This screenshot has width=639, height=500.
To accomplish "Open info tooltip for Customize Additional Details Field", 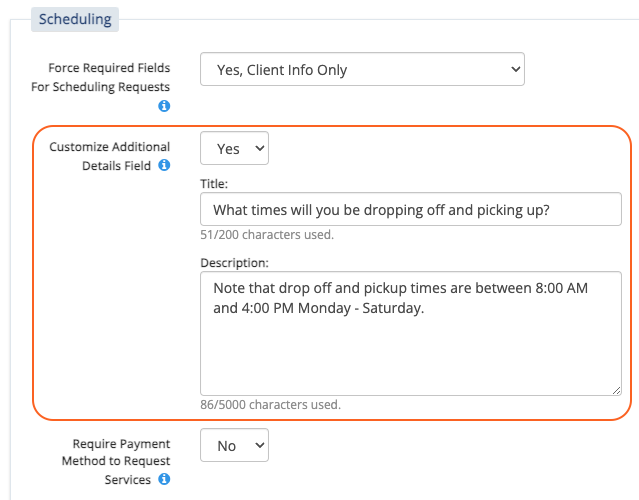I will (x=164, y=165).
